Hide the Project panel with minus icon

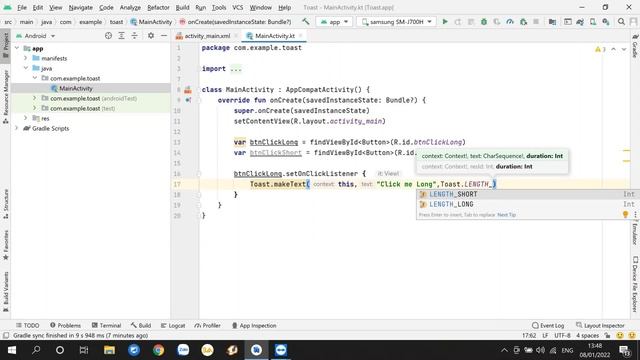[x=164, y=36]
